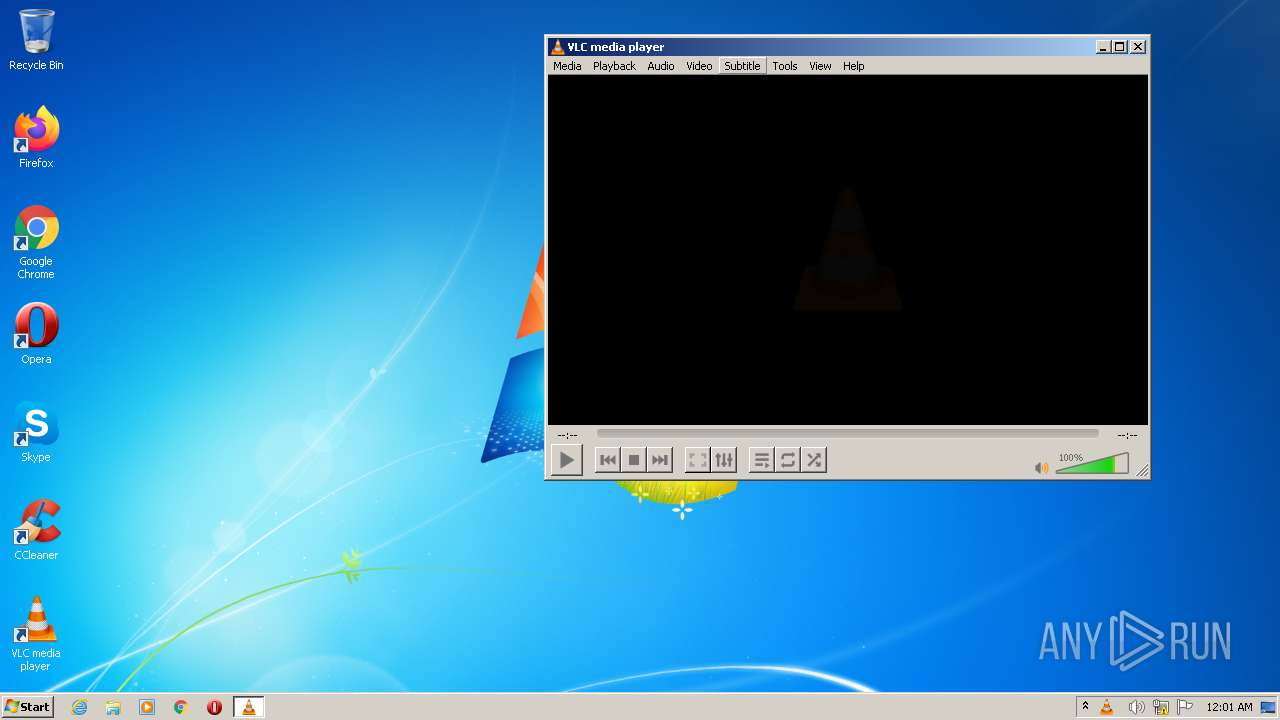Open the Audio menu

click(661, 66)
